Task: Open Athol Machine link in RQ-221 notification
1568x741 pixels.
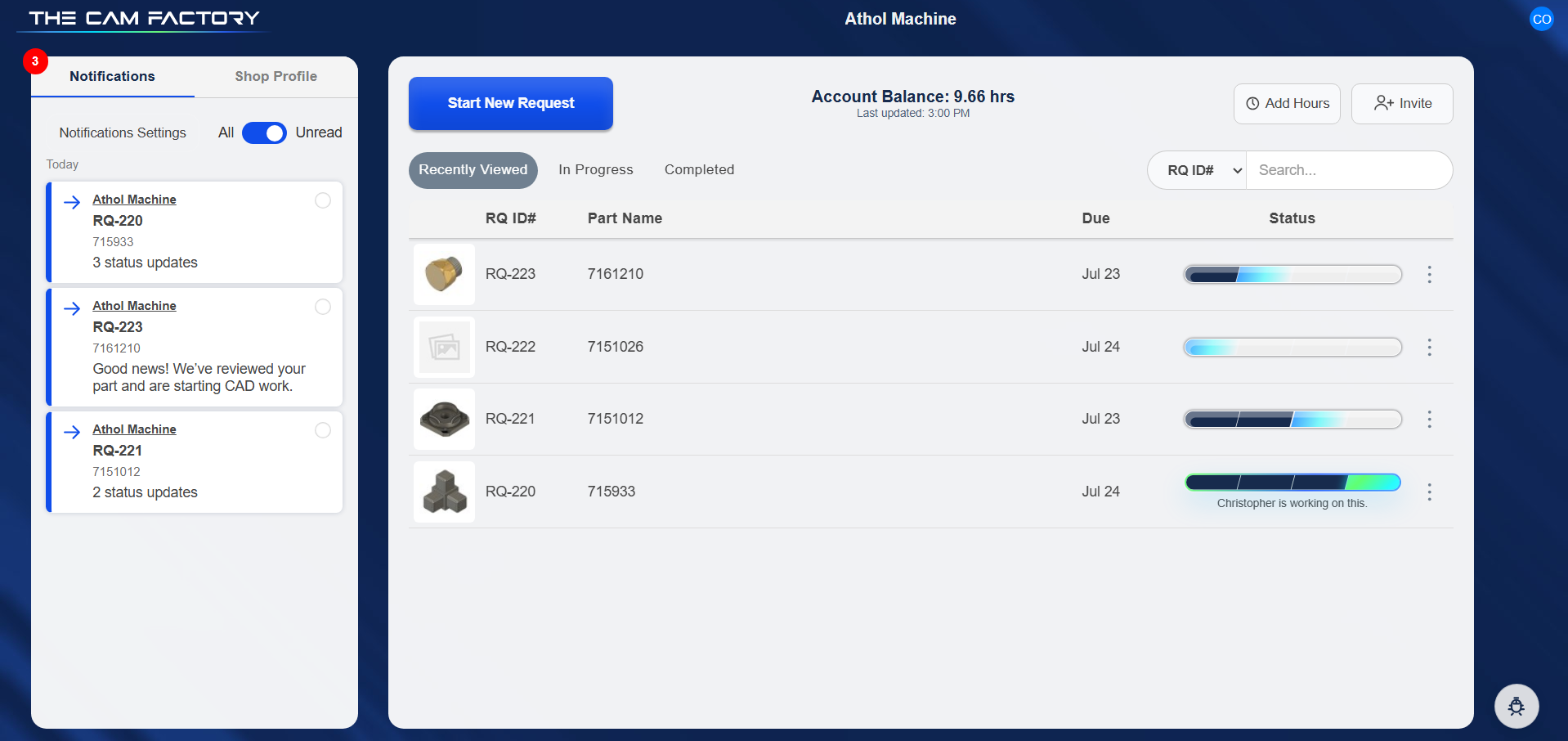Action: coord(134,429)
